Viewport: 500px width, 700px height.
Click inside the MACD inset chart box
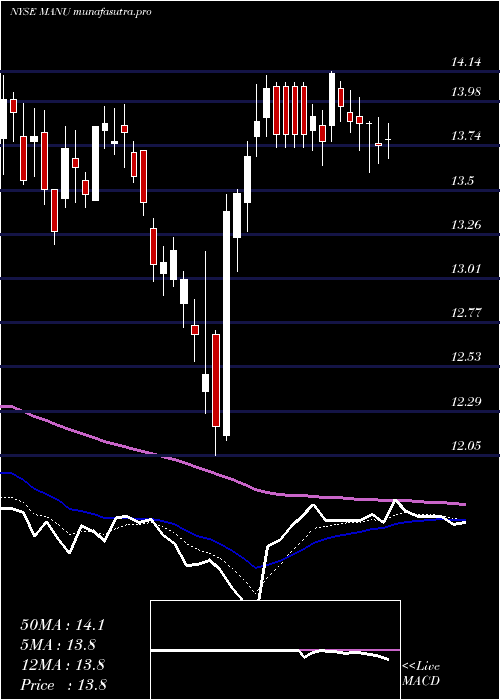click(x=275, y=650)
